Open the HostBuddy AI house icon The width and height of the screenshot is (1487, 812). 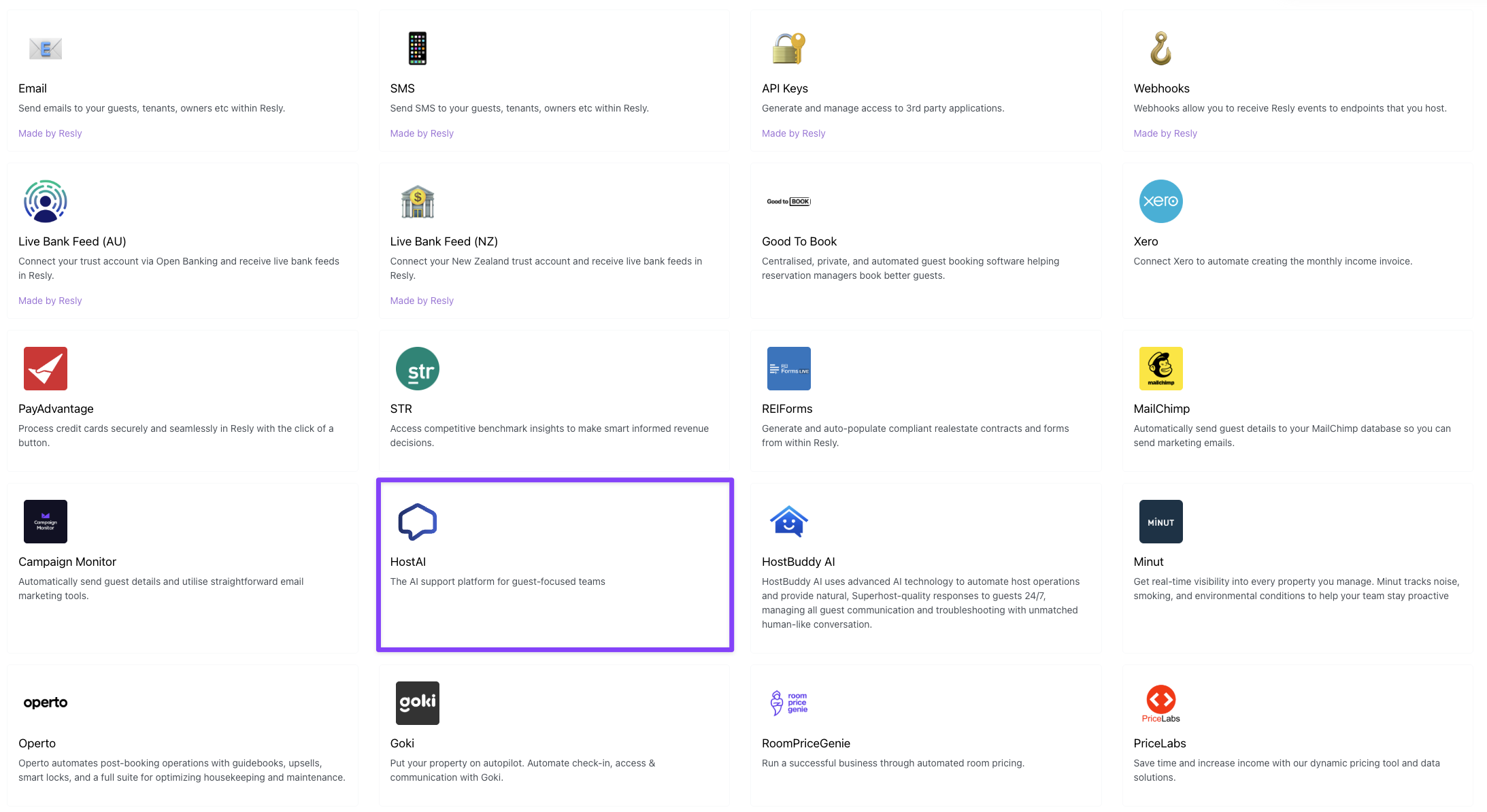788,522
